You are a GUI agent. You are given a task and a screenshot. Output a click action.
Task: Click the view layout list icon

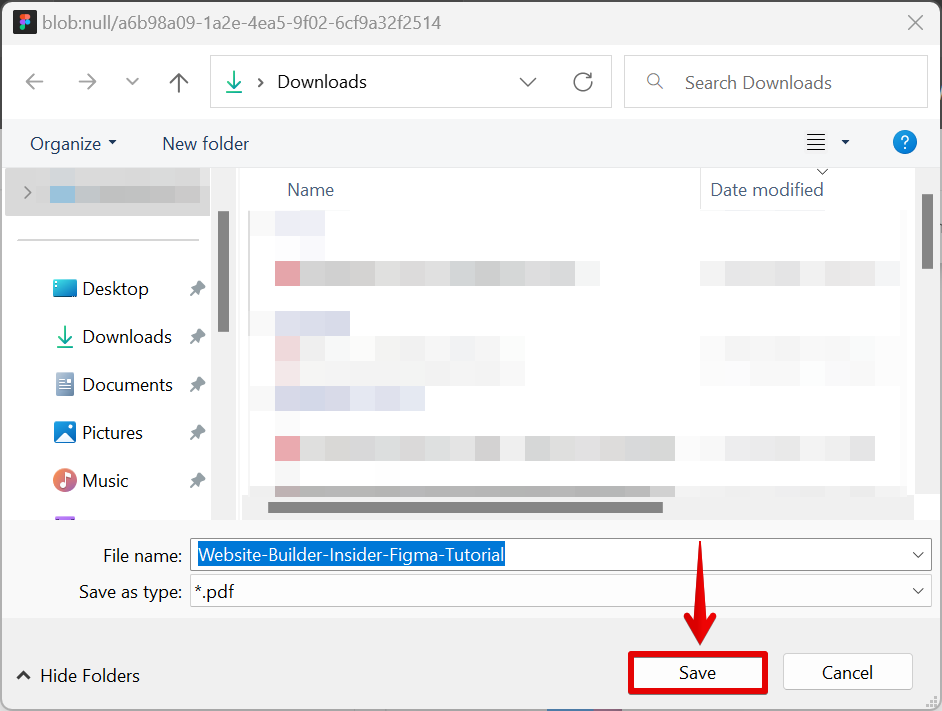(x=816, y=143)
